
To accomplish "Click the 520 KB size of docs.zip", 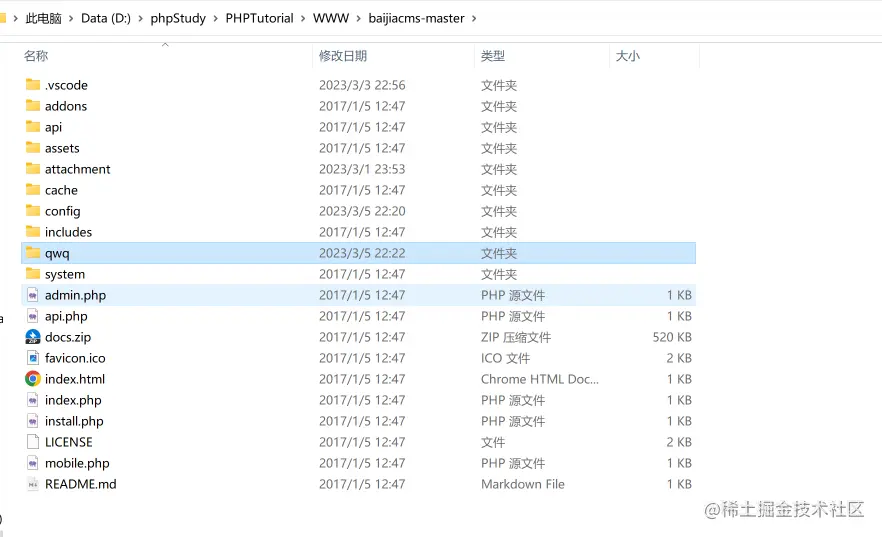I will (672, 337).
